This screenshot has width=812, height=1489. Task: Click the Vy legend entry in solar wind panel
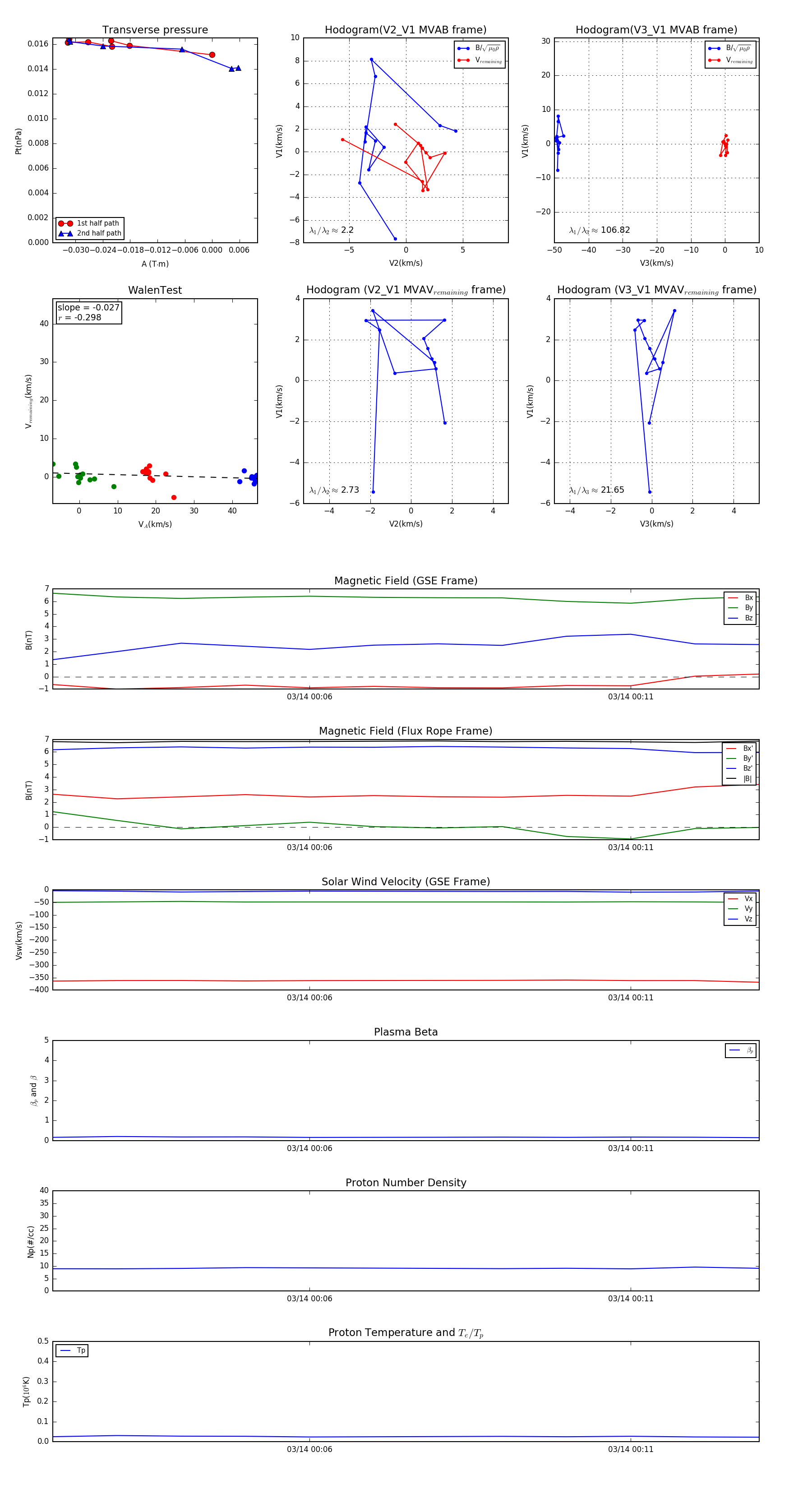pos(740,909)
